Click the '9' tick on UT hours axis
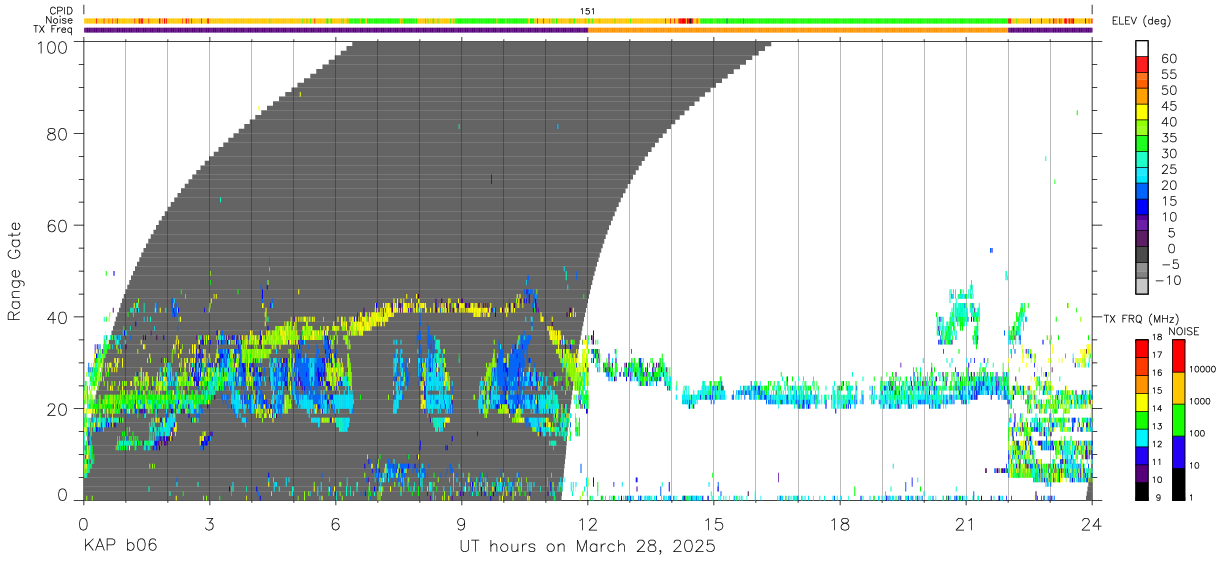Image resolution: width=1228 pixels, height=567 pixels. [461, 523]
